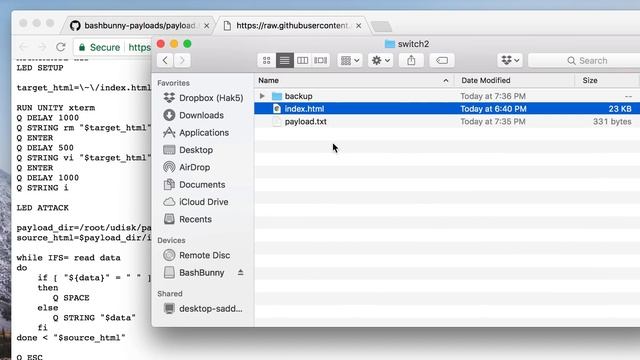Open Documents in Finder sidebar
This screenshot has width=640, height=360.
click(194, 184)
